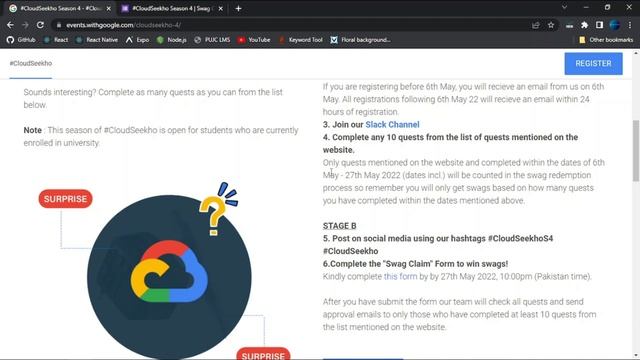Close the first CloudSeekho tab

tap(109, 8)
